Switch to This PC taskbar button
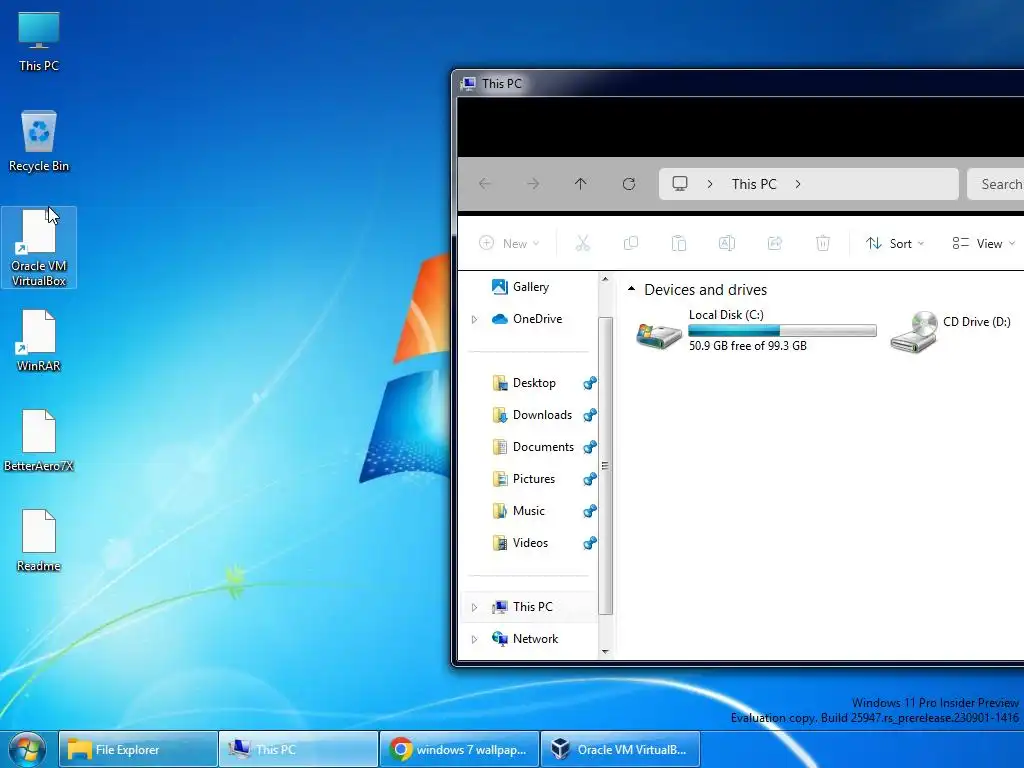Viewport: 1024px width, 768px height. (x=298, y=750)
